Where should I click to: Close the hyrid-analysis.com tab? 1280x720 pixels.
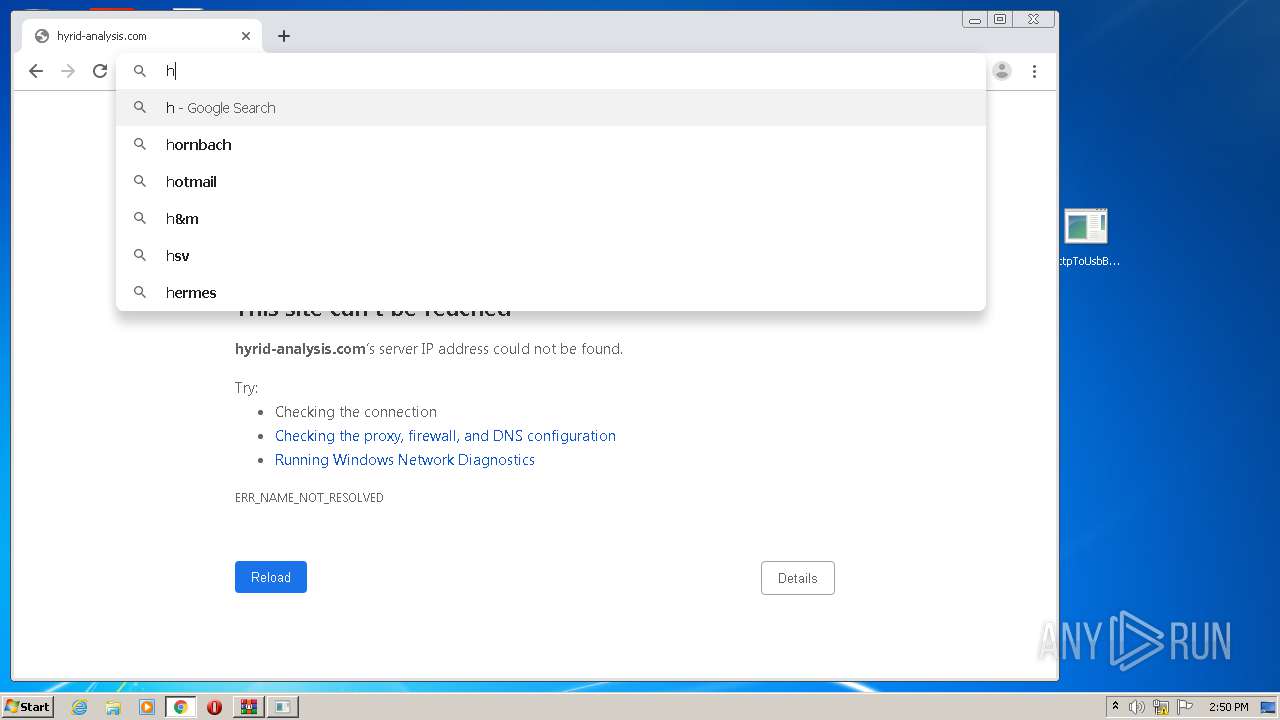(246, 36)
